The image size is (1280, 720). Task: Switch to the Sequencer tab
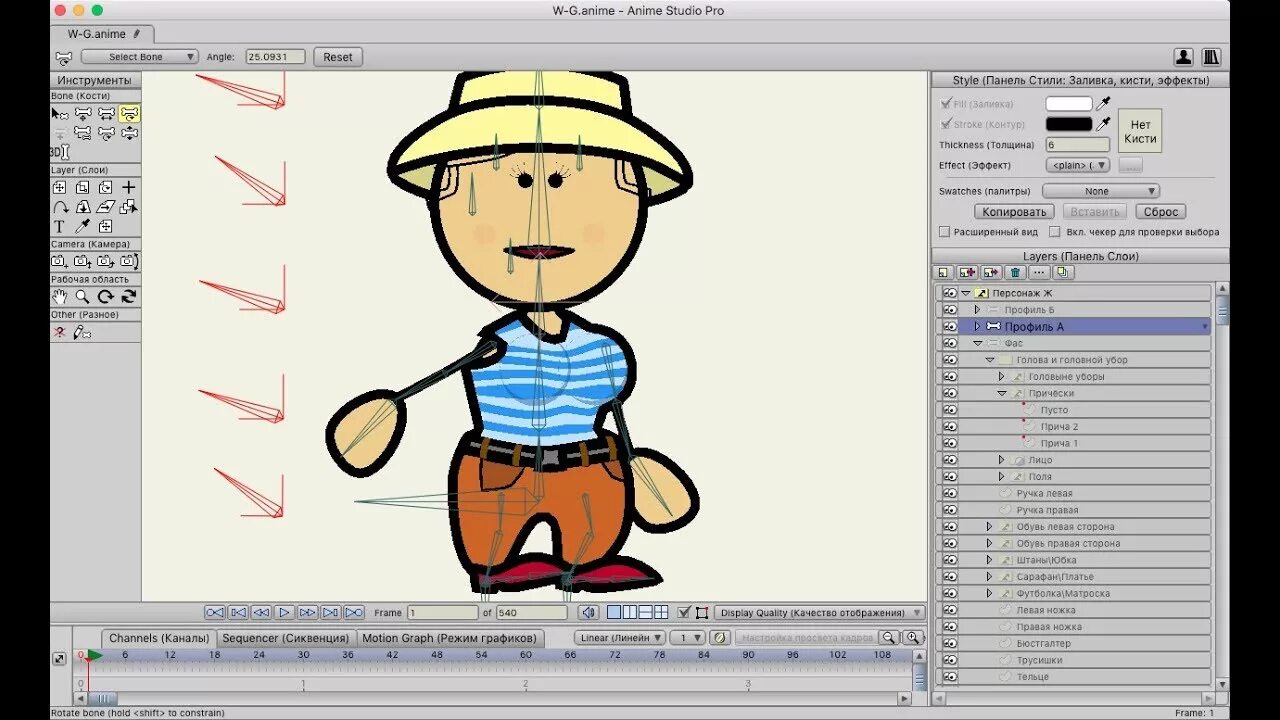286,638
